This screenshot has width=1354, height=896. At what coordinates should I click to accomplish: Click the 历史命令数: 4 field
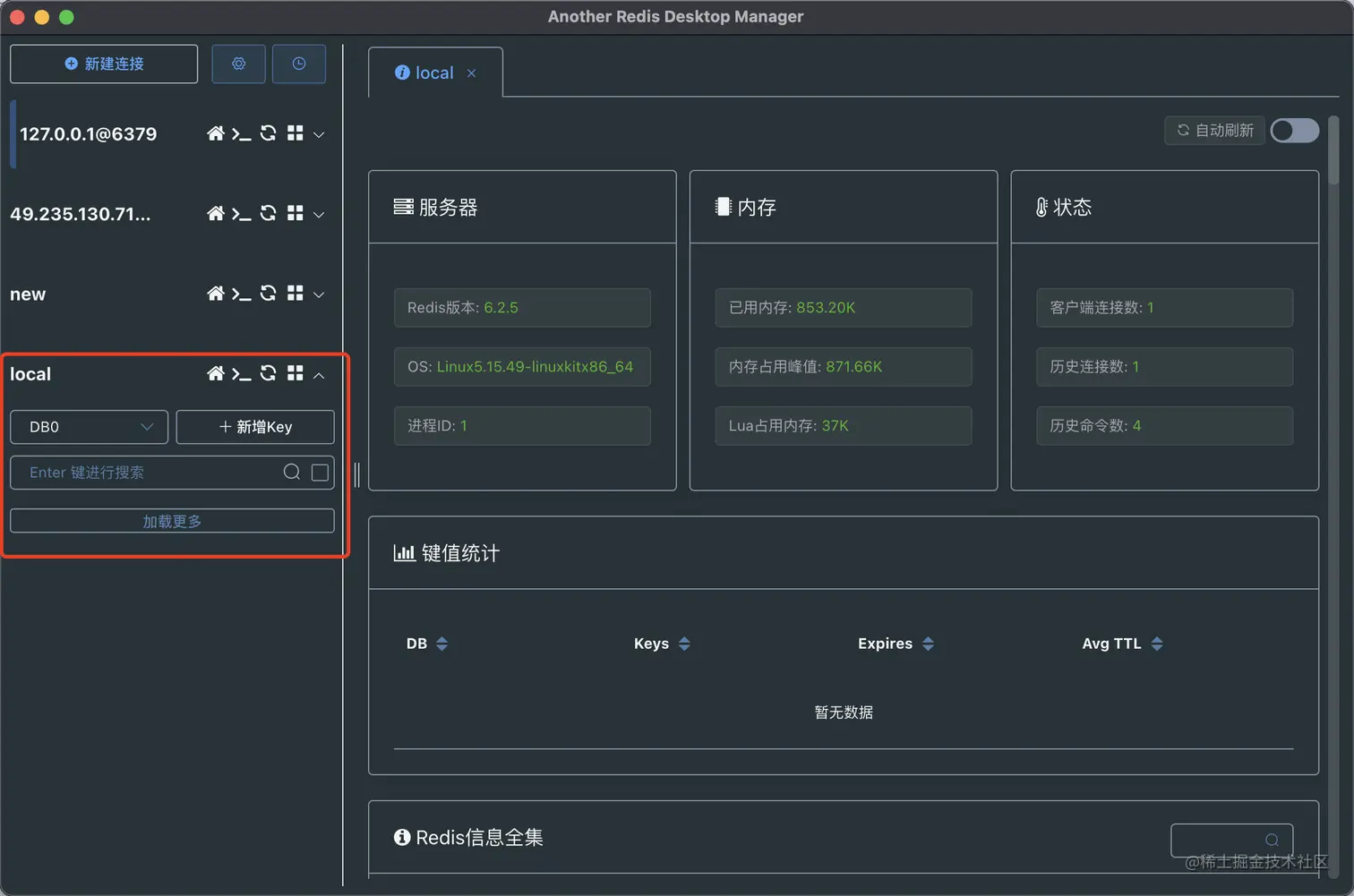[x=1164, y=425]
